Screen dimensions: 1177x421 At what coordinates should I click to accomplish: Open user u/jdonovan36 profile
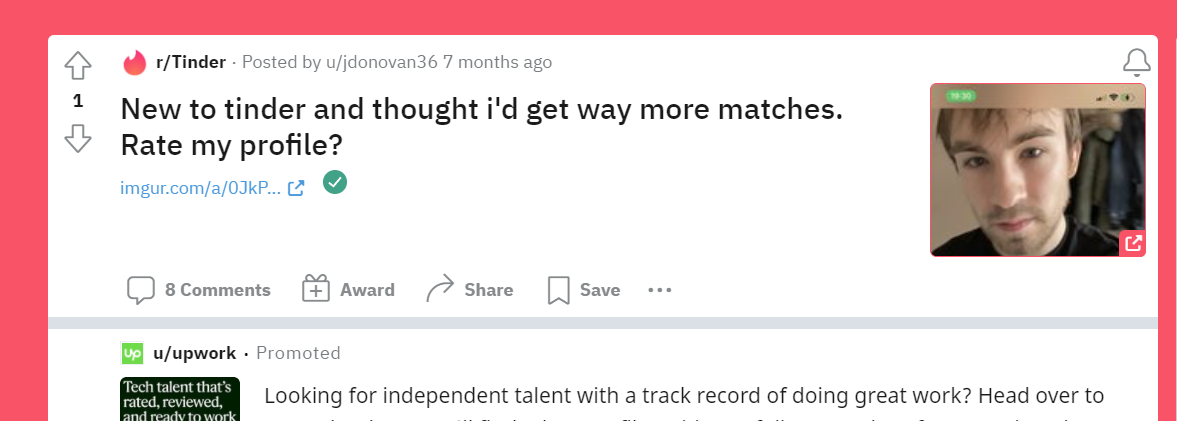(x=381, y=62)
